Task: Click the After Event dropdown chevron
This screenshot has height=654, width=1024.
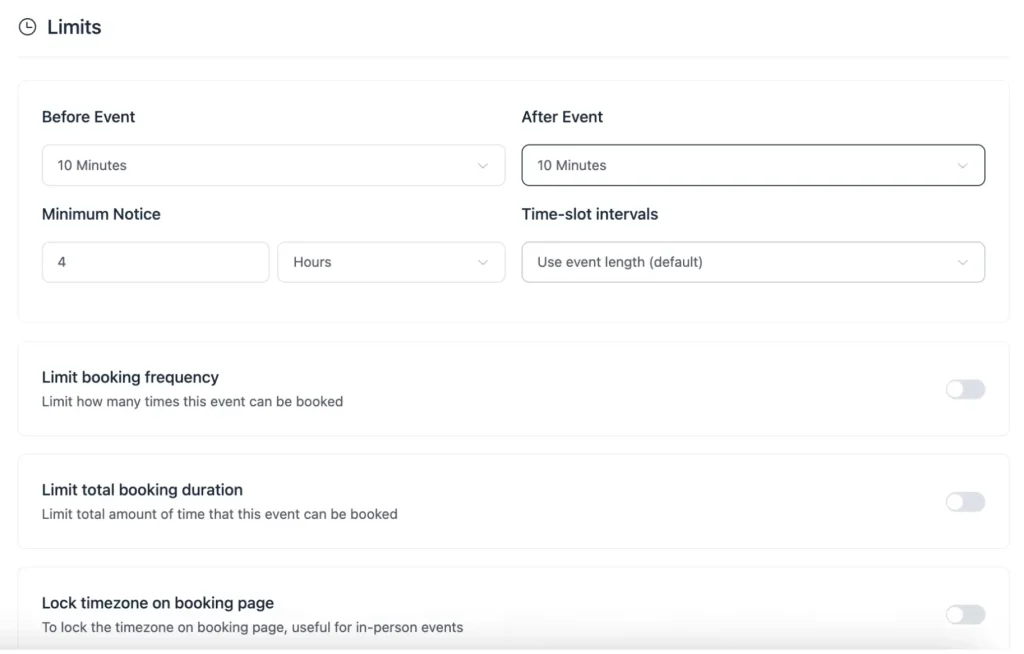Action: point(963,165)
